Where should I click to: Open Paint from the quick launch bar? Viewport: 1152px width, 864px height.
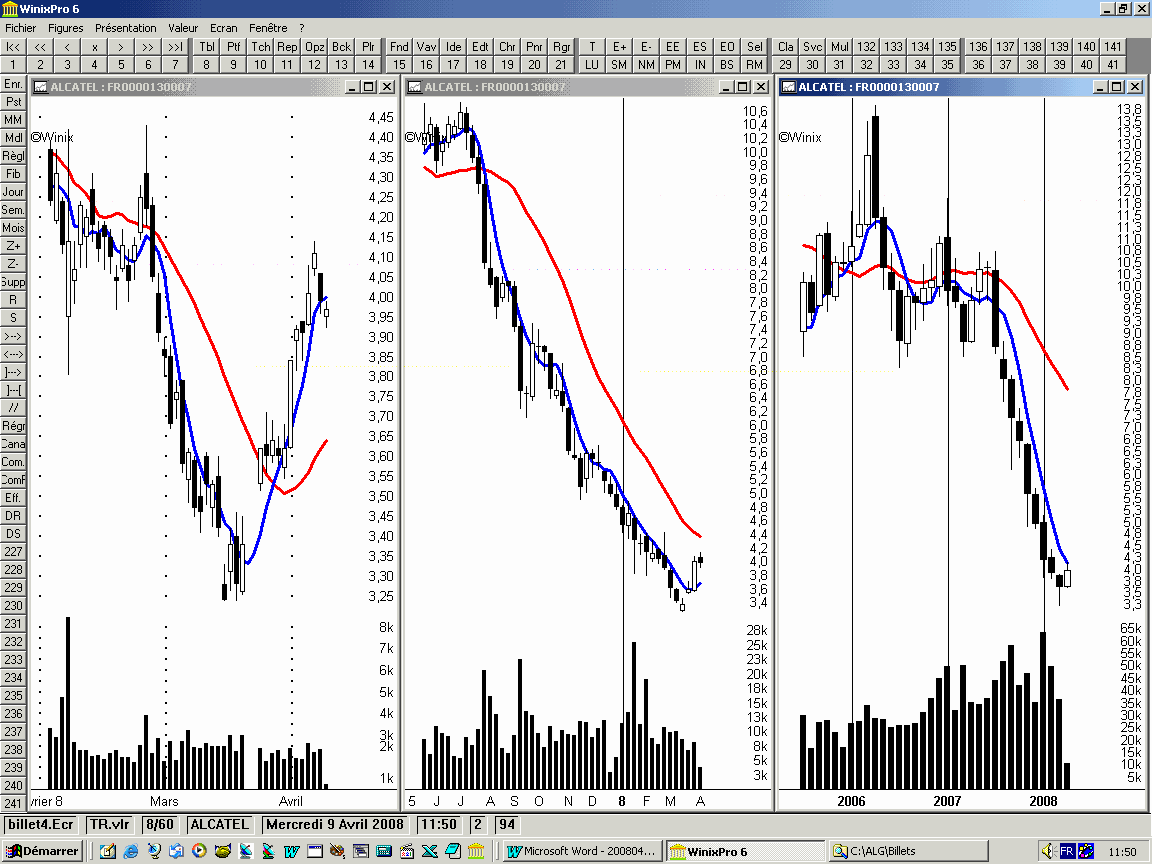point(337,851)
